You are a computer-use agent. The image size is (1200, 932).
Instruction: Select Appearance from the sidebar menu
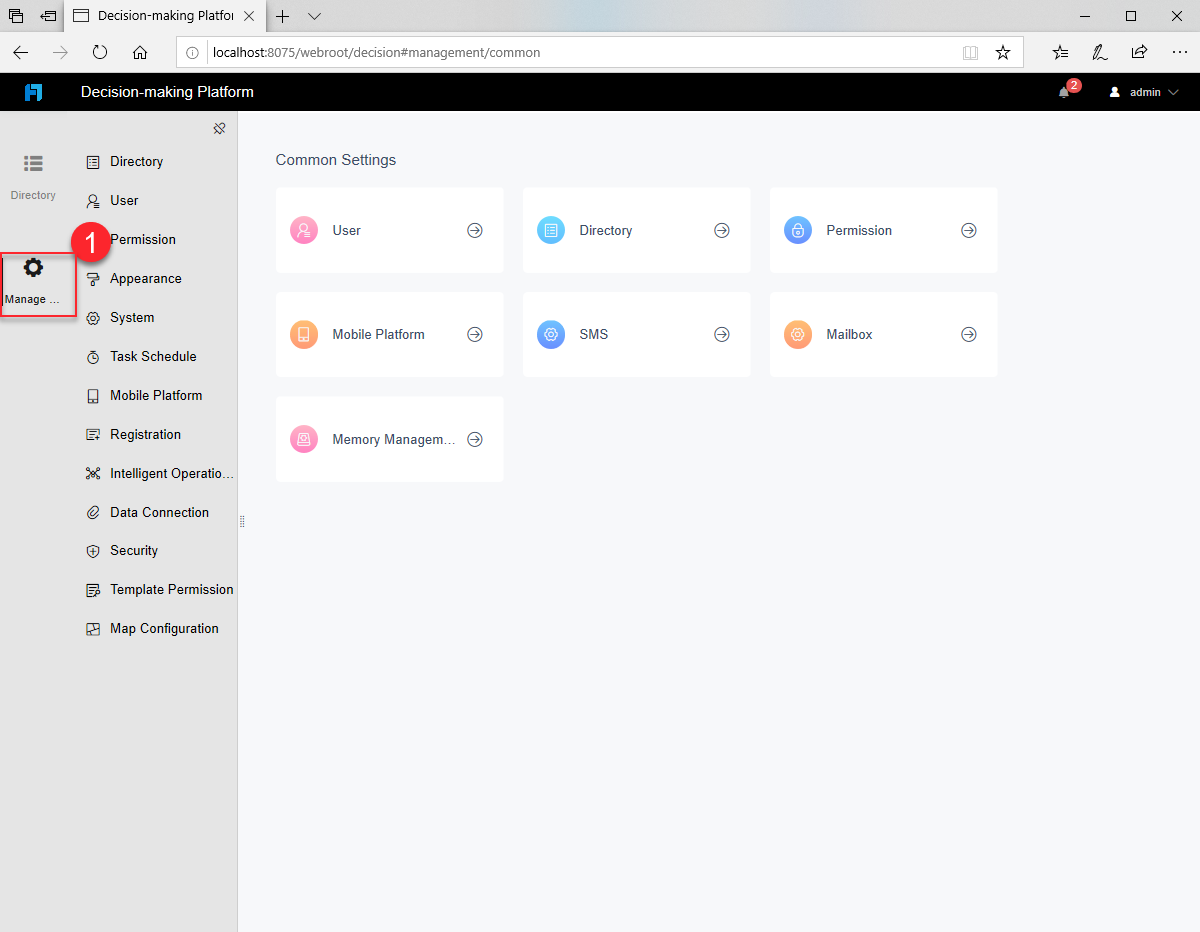(x=93, y=278)
